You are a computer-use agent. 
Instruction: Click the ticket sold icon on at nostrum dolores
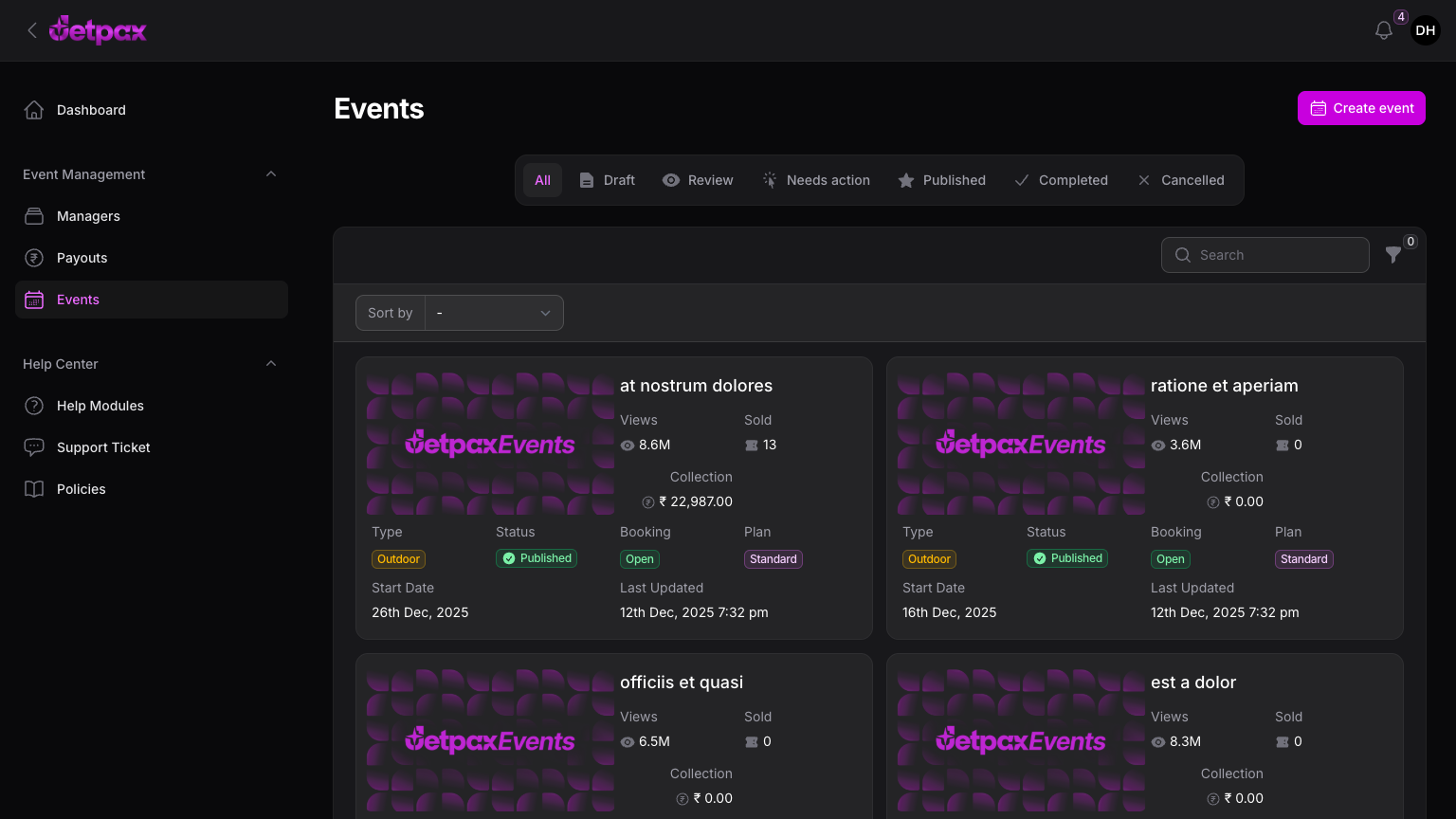752,446
